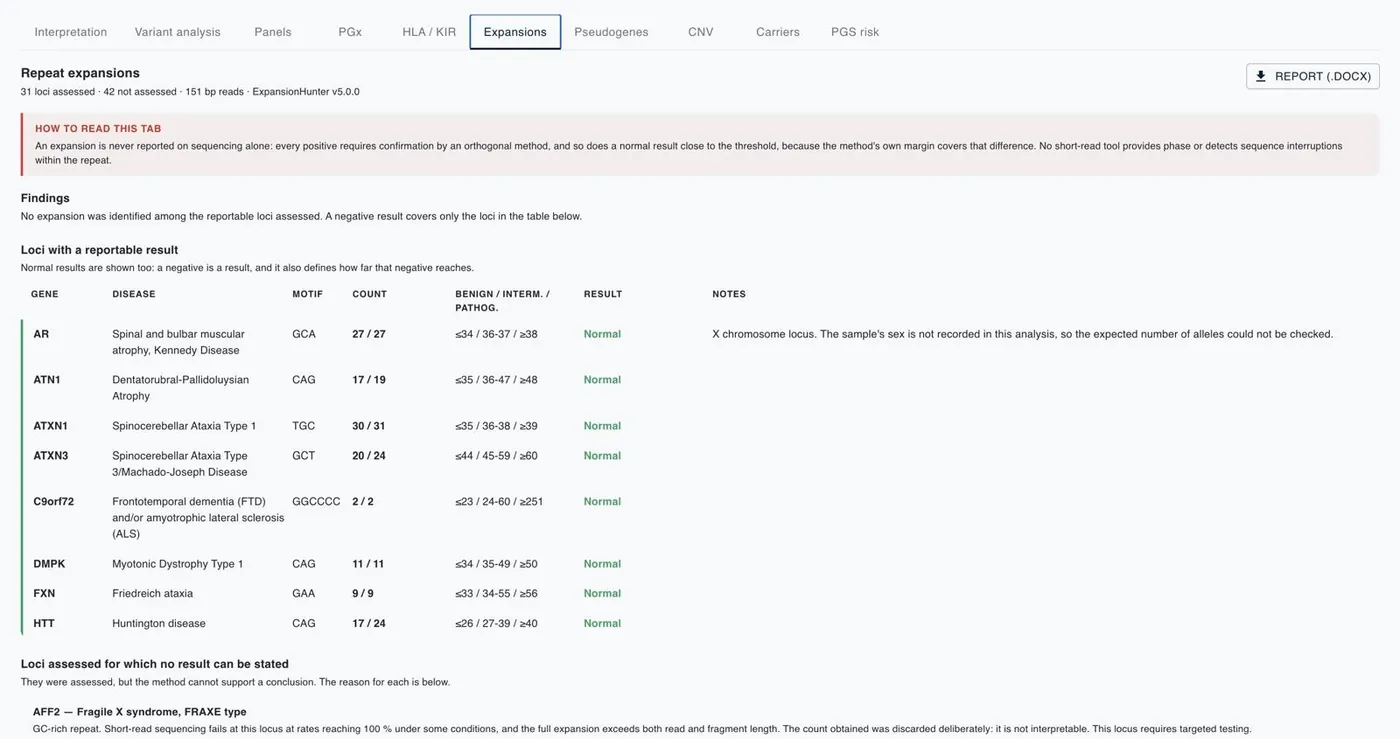Click the GGCCCC motif cell
1400x739 pixels.
[316, 502]
